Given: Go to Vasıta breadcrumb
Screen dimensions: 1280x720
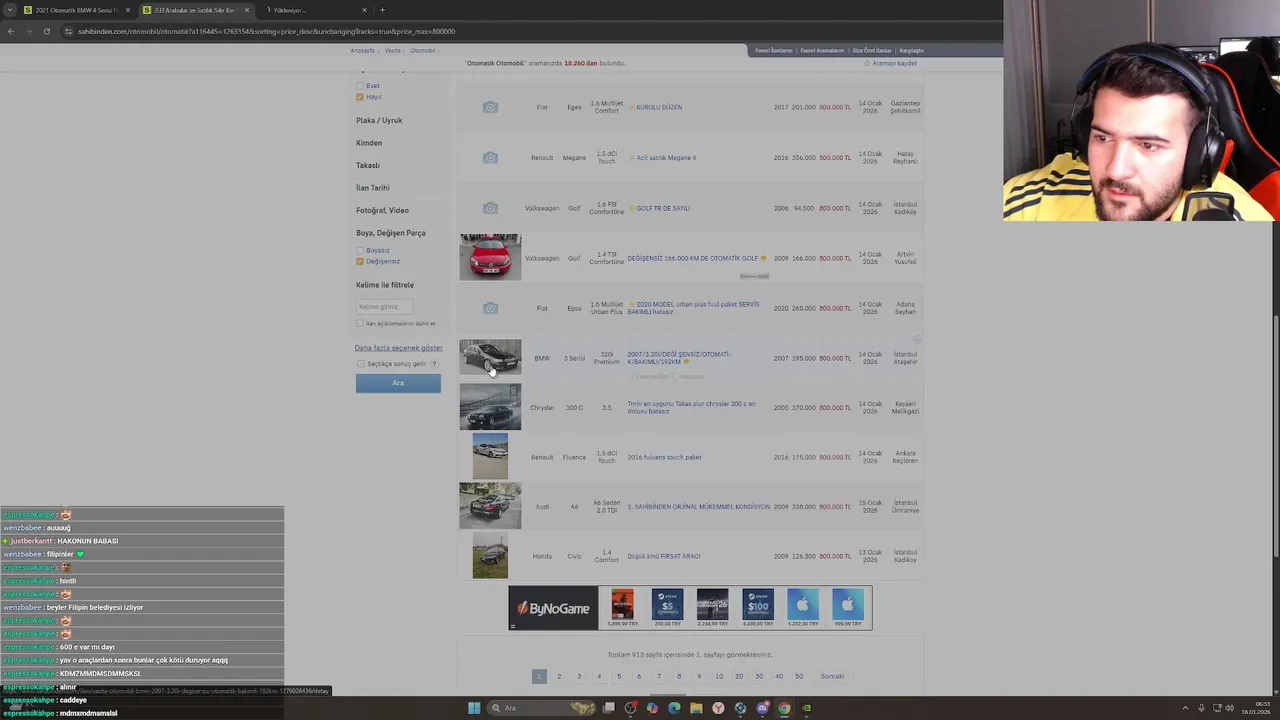Looking at the screenshot, I should coord(393,50).
